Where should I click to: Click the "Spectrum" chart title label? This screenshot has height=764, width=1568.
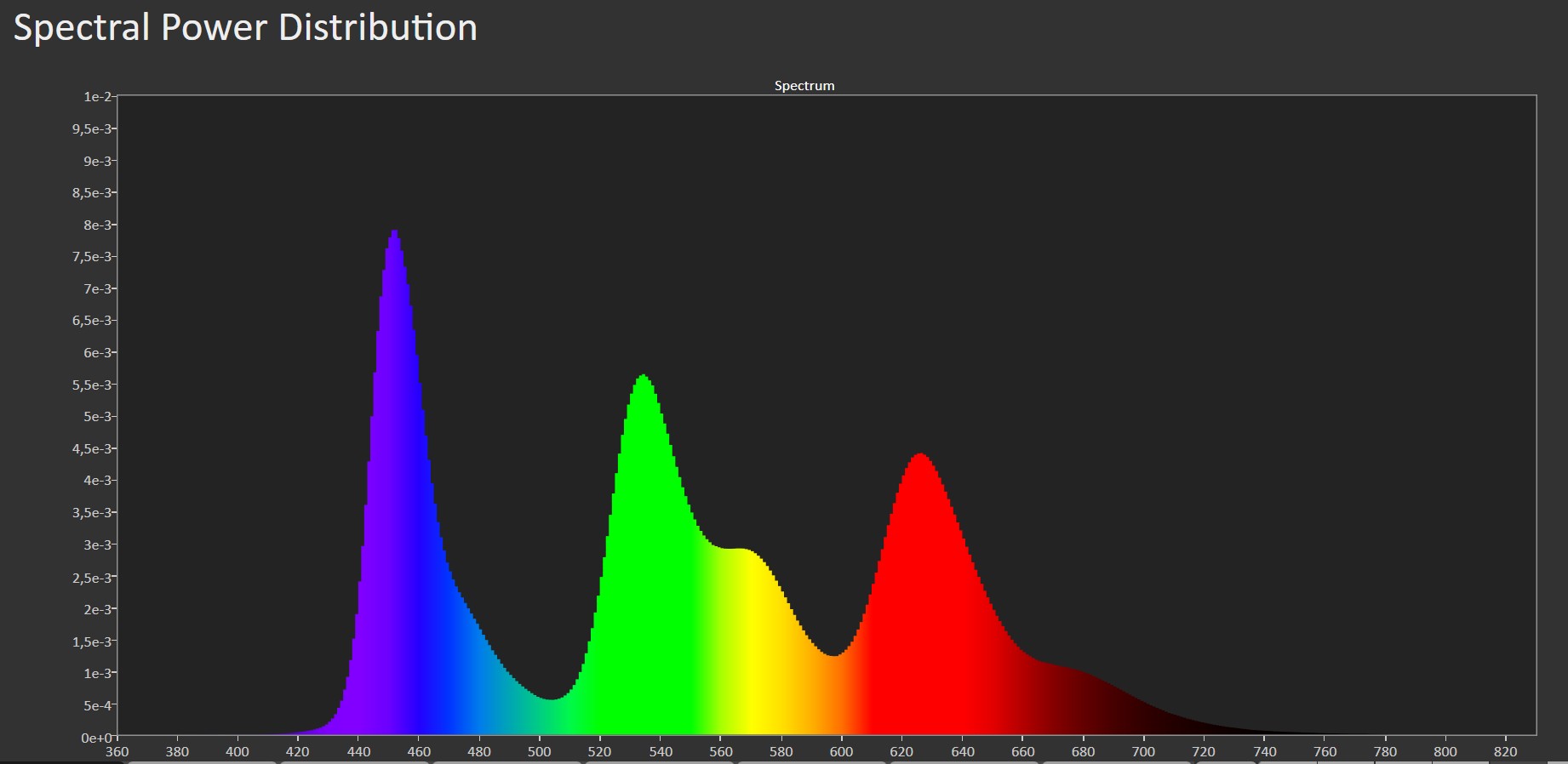click(x=804, y=86)
